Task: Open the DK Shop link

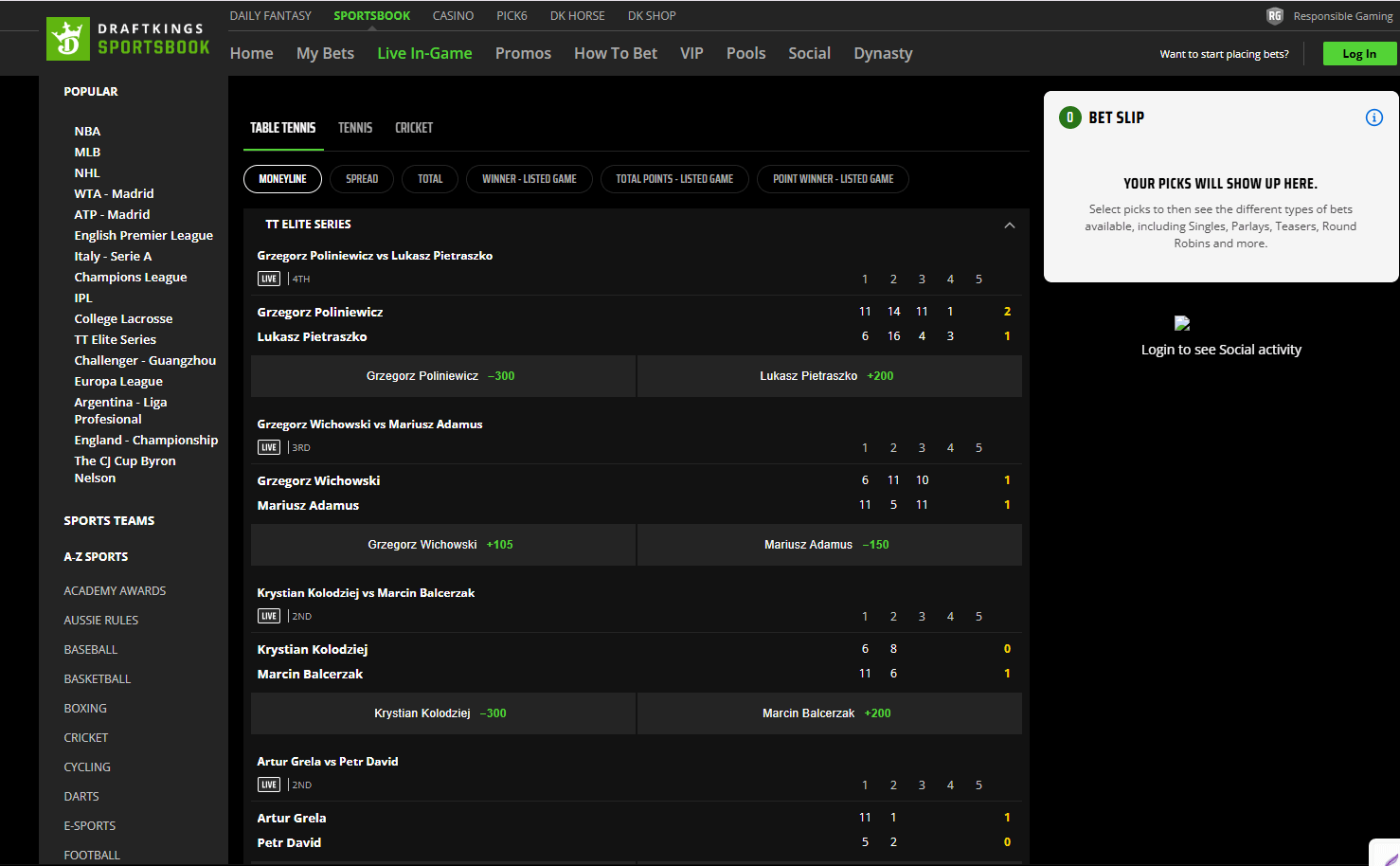Action: click(652, 16)
